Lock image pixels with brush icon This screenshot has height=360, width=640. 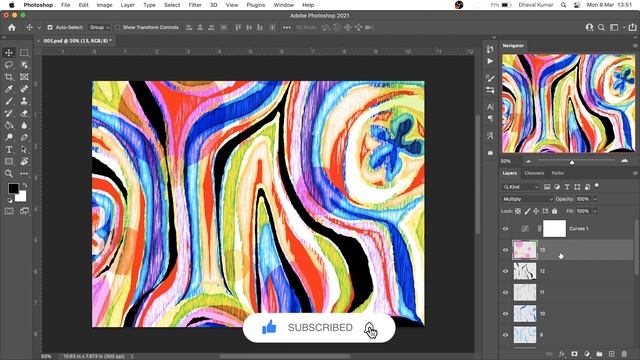pos(527,211)
